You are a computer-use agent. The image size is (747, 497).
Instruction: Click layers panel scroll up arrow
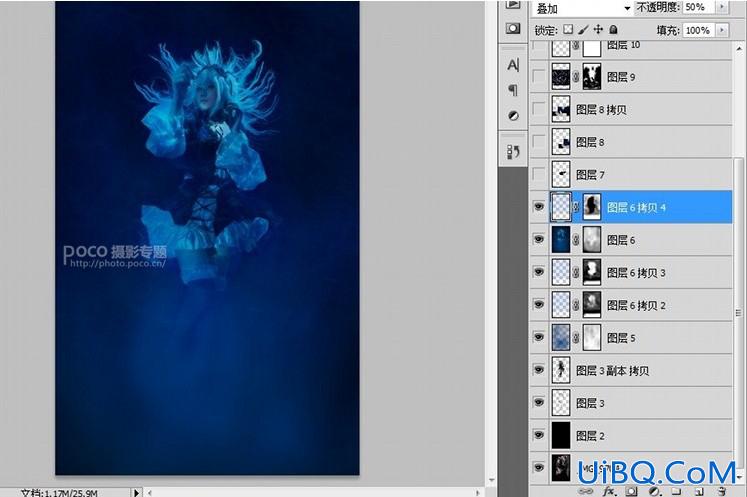pyautogui.click(x=739, y=49)
